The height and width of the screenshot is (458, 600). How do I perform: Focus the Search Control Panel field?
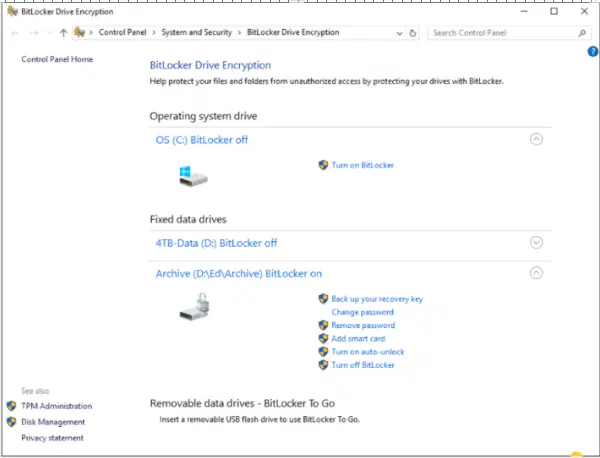coord(509,33)
